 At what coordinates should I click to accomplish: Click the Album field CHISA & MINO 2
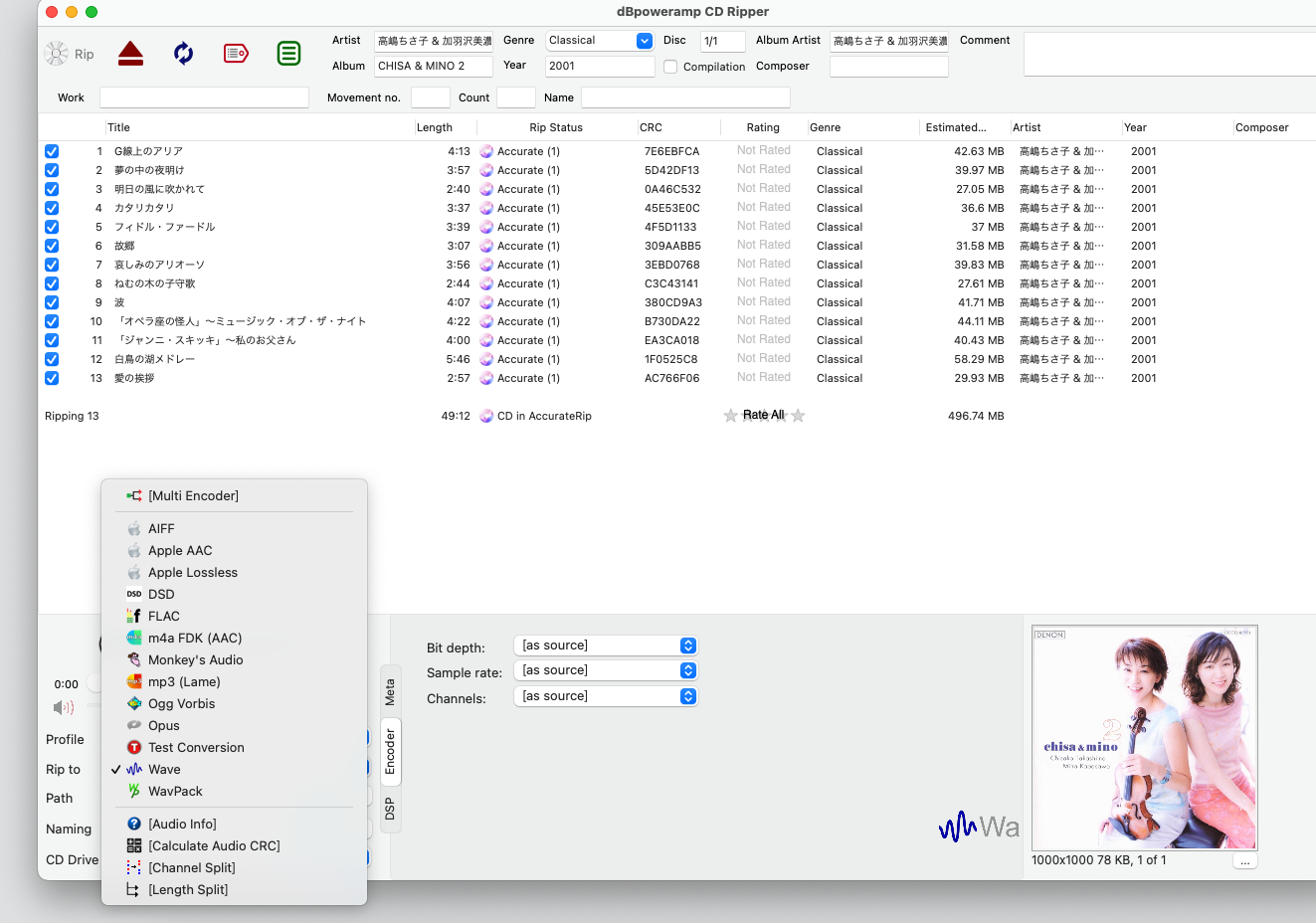coord(434,66)
